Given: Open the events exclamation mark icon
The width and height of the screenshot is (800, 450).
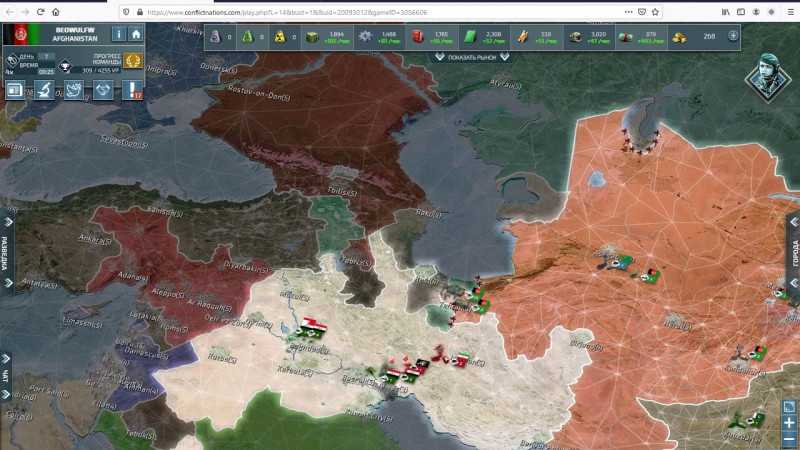Looking at the screenshot, I should [x=133, y=90].
